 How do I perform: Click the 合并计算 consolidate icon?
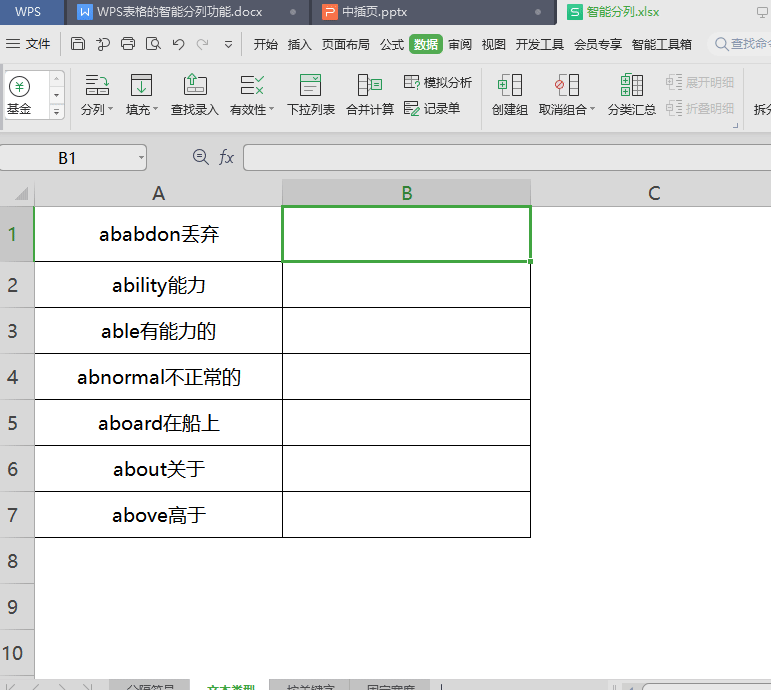coord(369,95)
